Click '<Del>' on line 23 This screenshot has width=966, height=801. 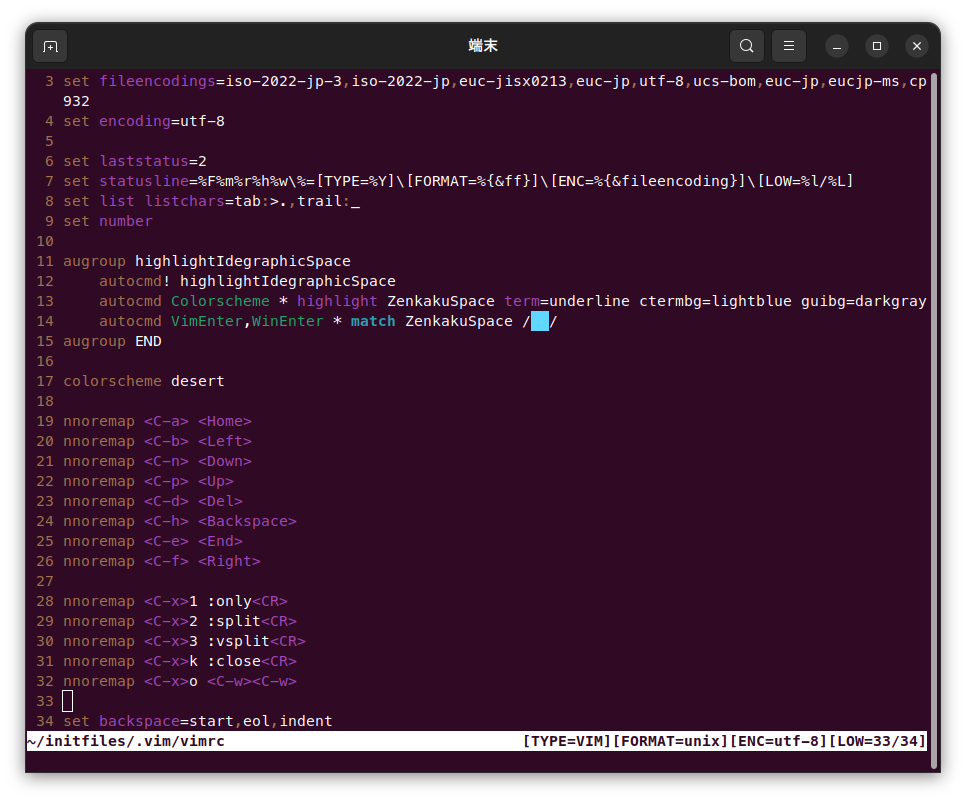[x=221, y=502]
